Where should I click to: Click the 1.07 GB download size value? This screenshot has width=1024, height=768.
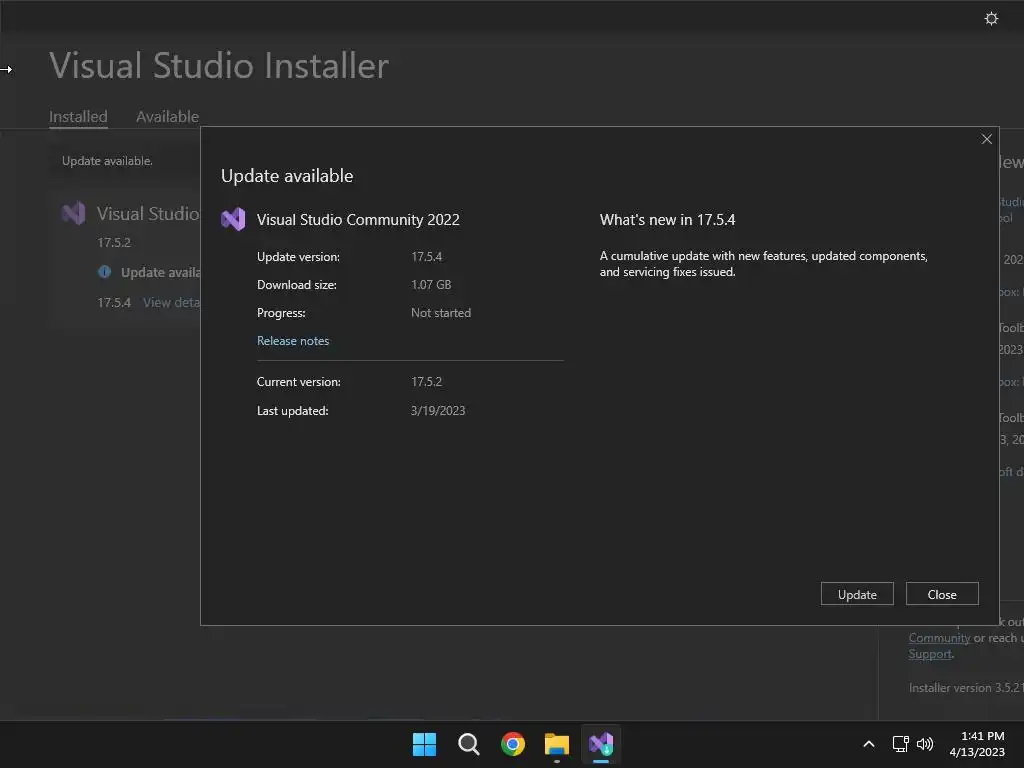[x=431, y=285]
